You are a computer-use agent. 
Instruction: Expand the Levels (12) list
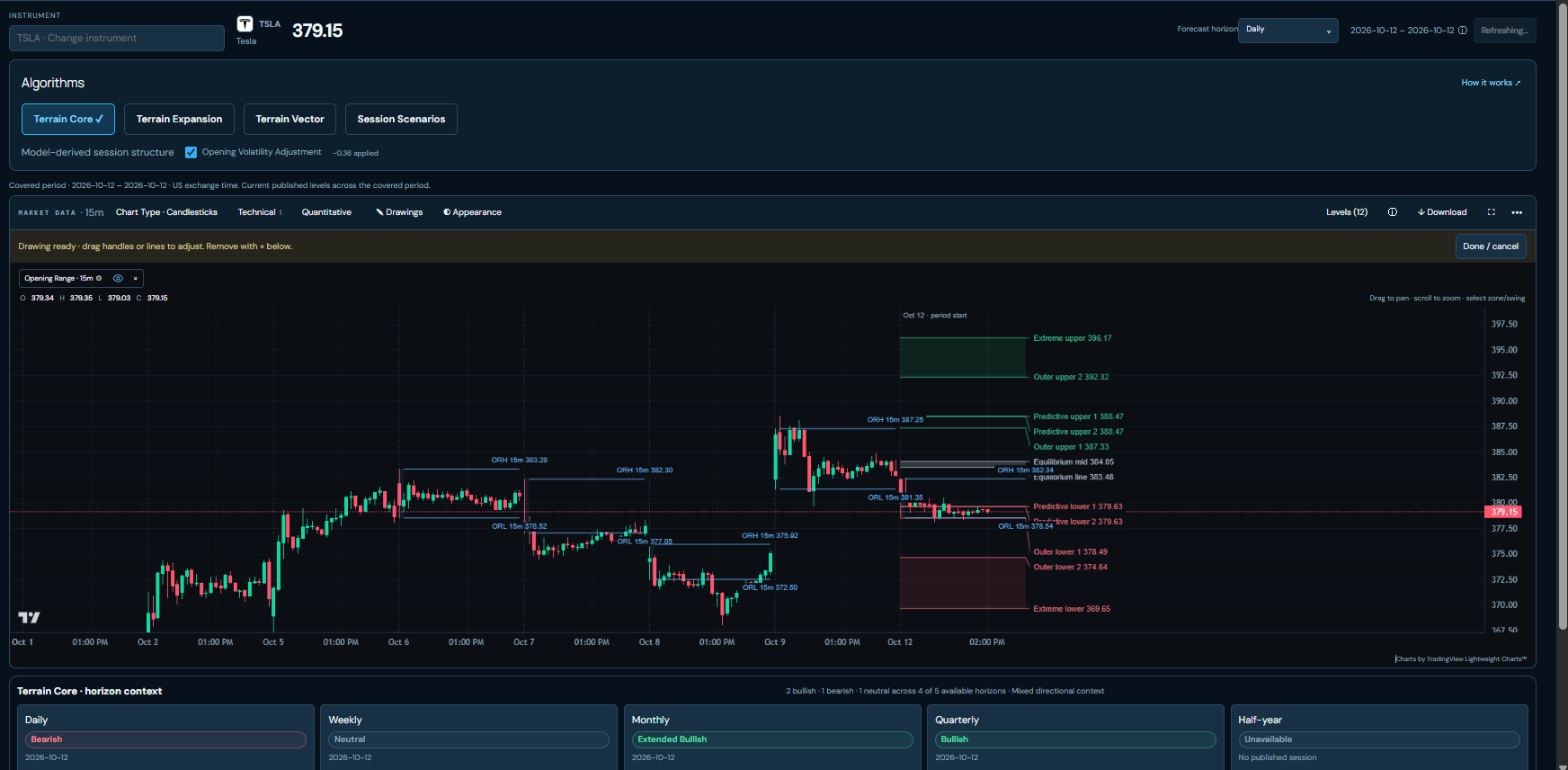(x=1347, y=212)
